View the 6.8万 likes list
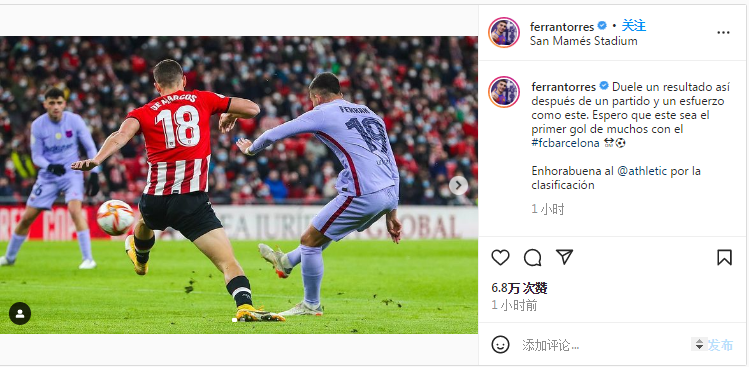The height and width of the screenshot is (367, 749). (x=519, y=288)
